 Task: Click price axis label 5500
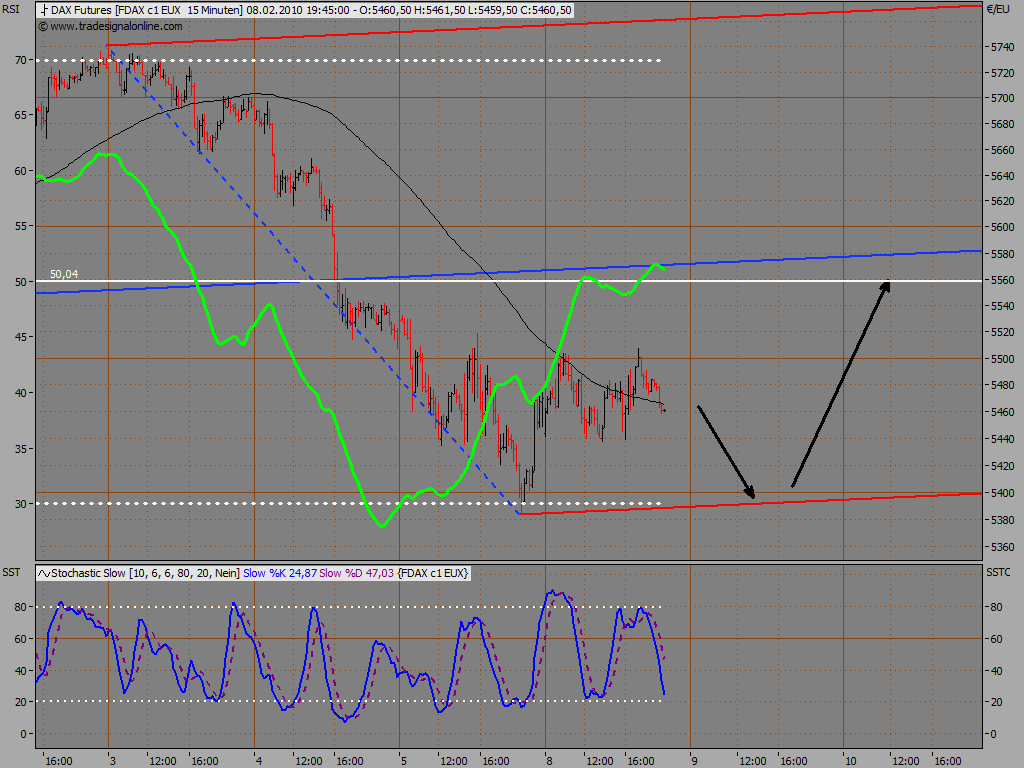[x=1002, y=359]
